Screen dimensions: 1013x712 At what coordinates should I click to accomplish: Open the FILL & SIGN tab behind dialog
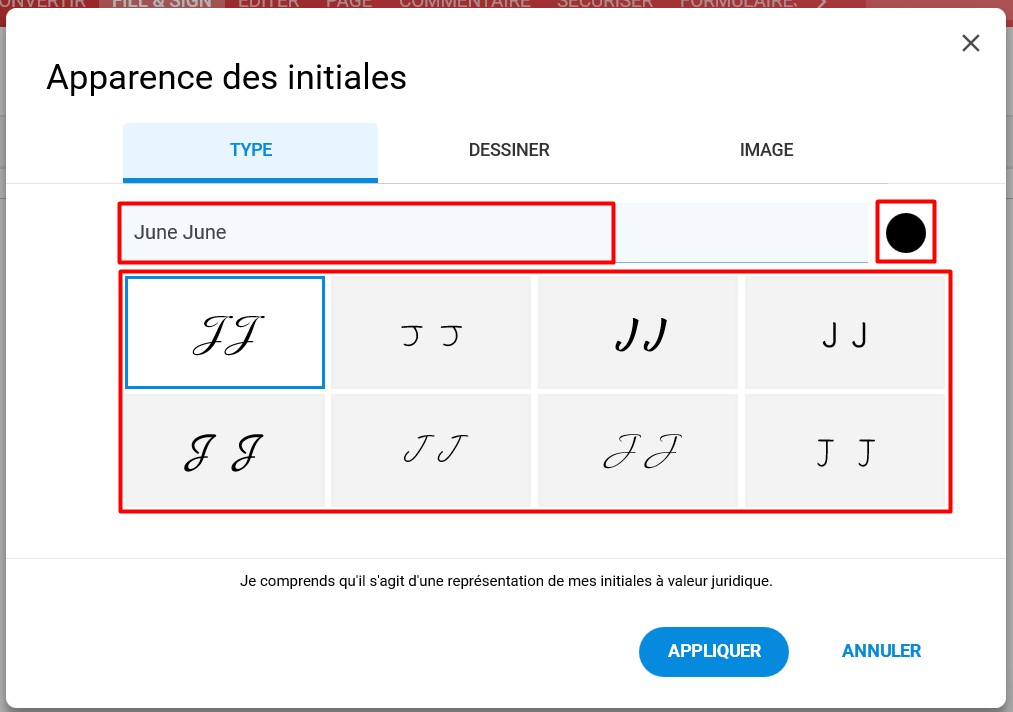coord(162,3)
